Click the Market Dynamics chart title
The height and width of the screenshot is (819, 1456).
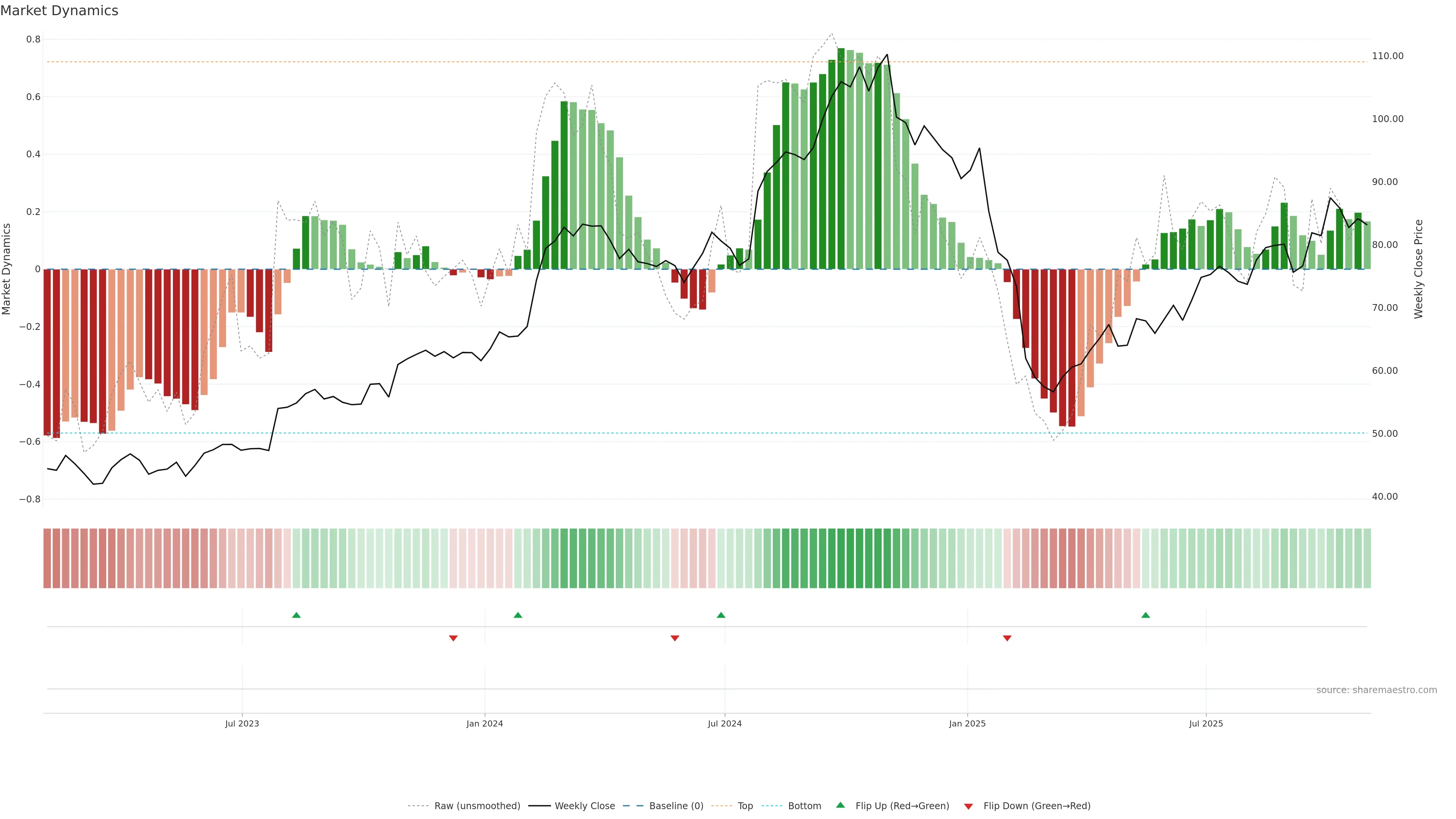click(x=60, y=11)
